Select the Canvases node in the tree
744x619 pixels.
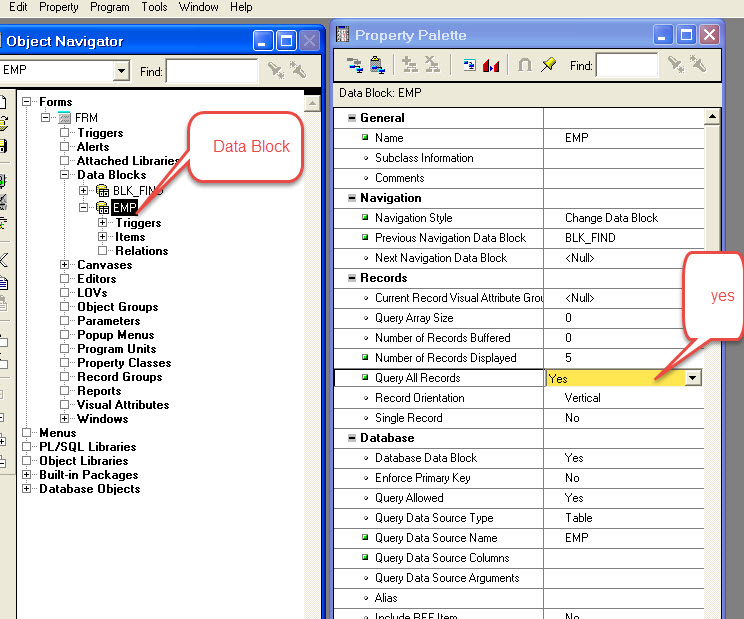coord(104,265)
